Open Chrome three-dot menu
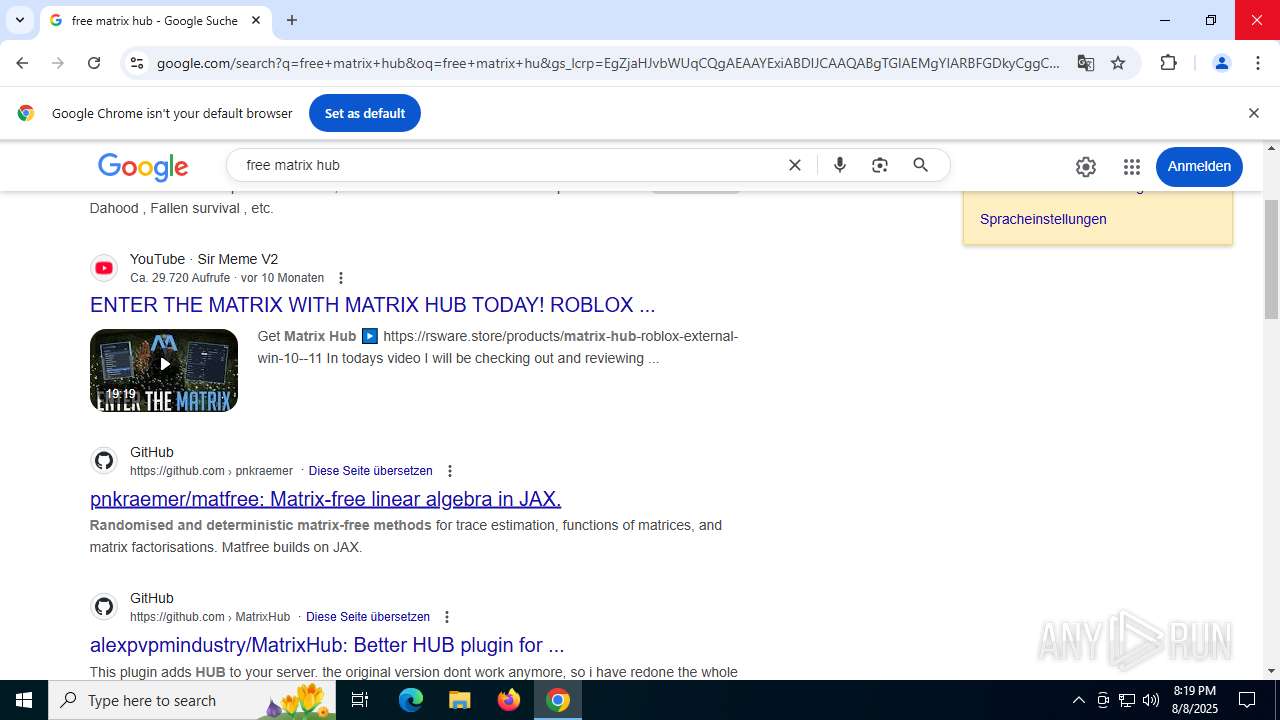Screen dimensions: 1280x720 click(1258, 63)
